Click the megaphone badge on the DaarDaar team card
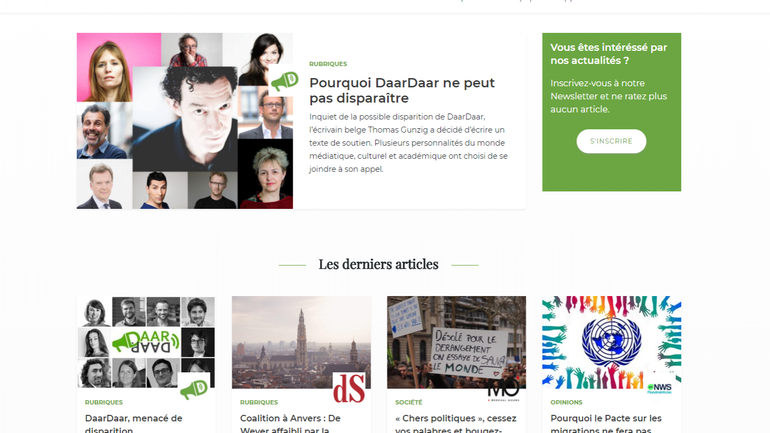Image resolution: width=770 pixels, height=433 pixels. click(x=194, y=388)
